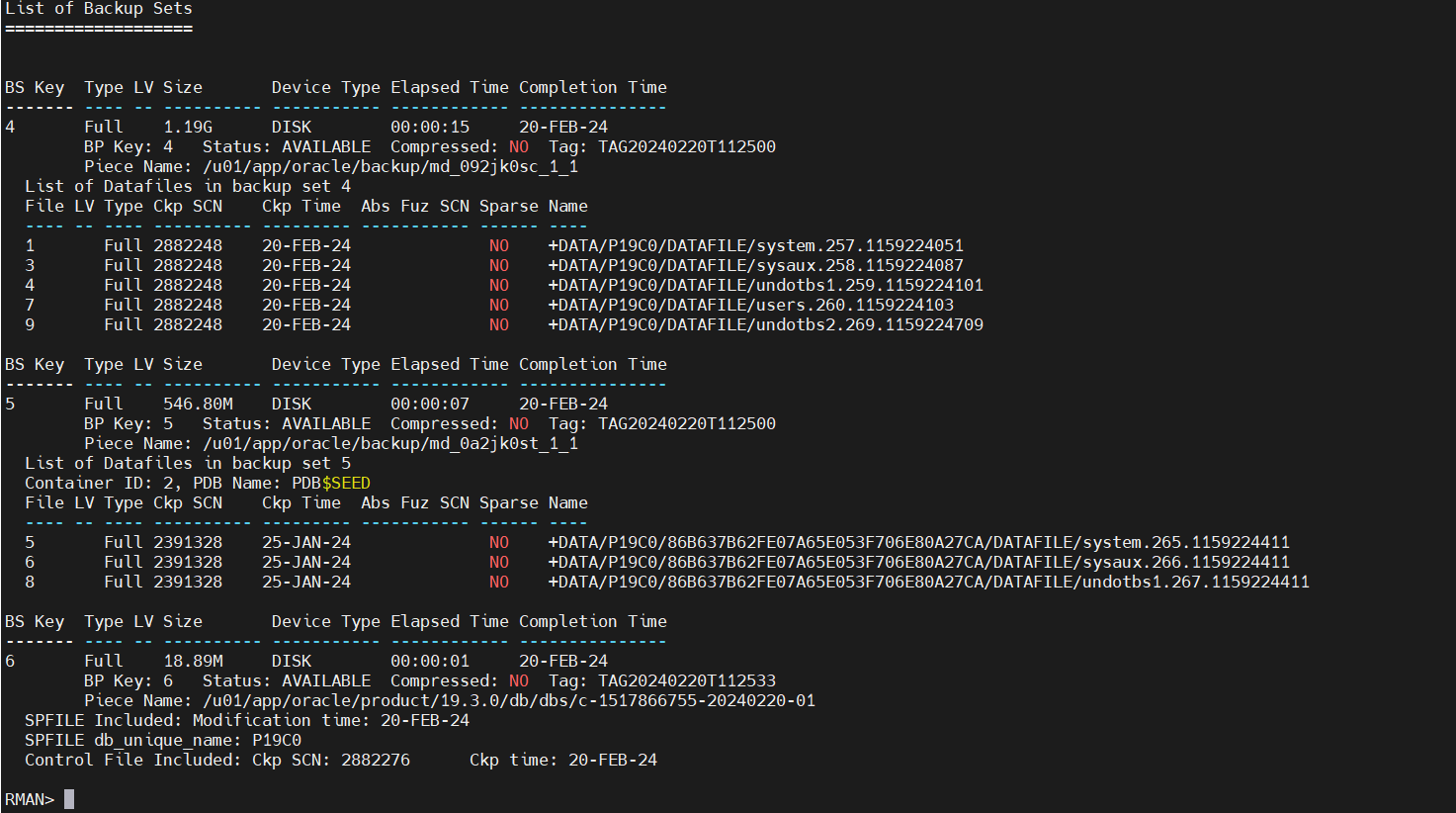Click SPFILE db_unique_name value P19C0
This screenshot has height=813, width=1456.
(x=277, y=740)
